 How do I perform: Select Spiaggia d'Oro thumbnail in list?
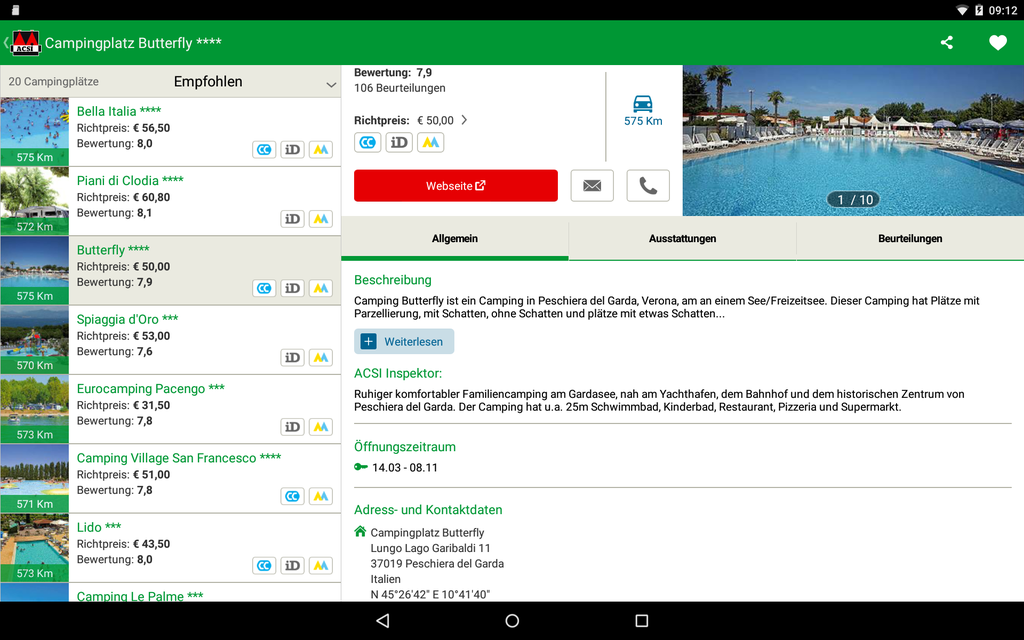point(34,339)
